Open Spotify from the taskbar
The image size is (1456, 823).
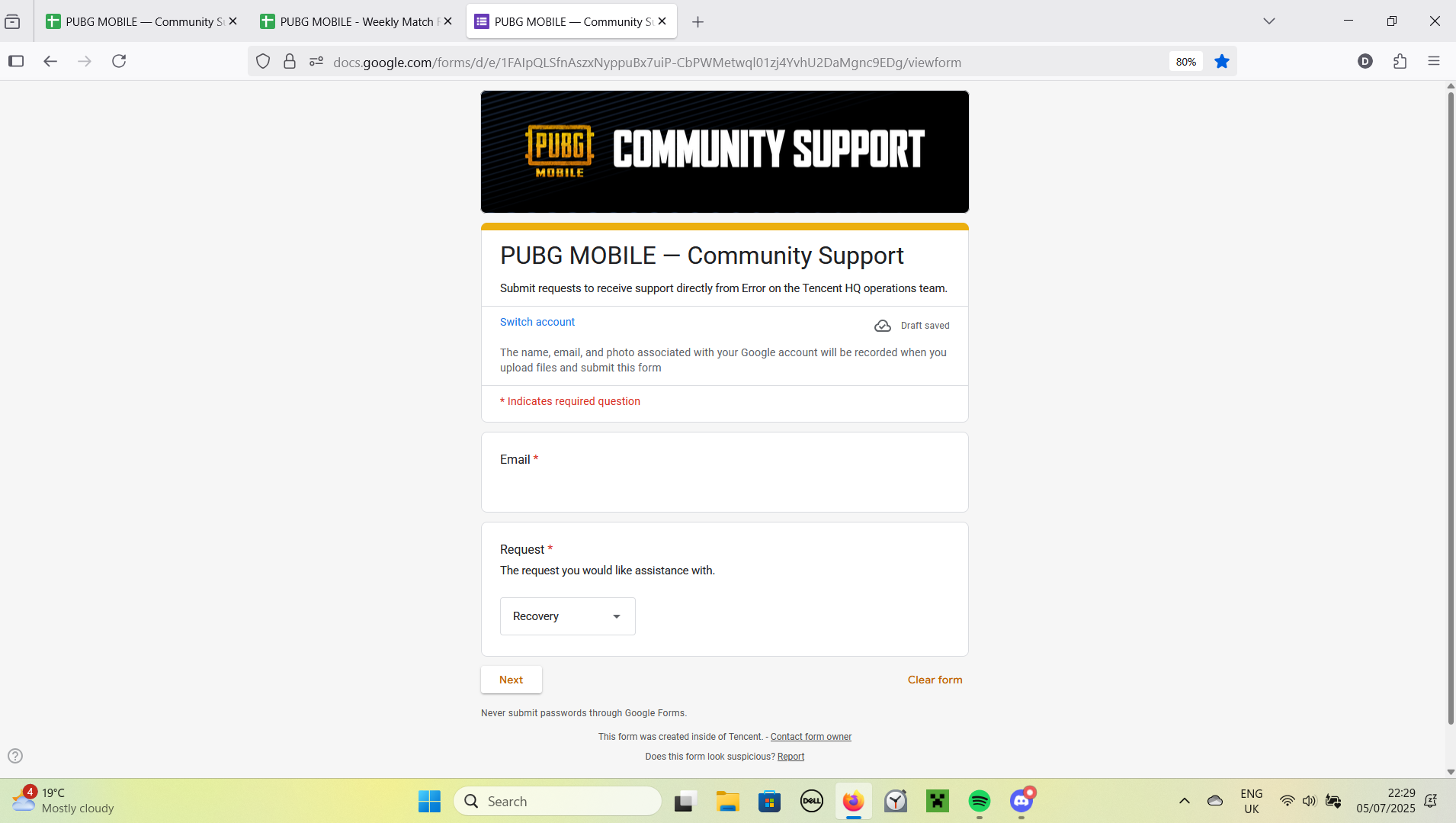(980, 801)
